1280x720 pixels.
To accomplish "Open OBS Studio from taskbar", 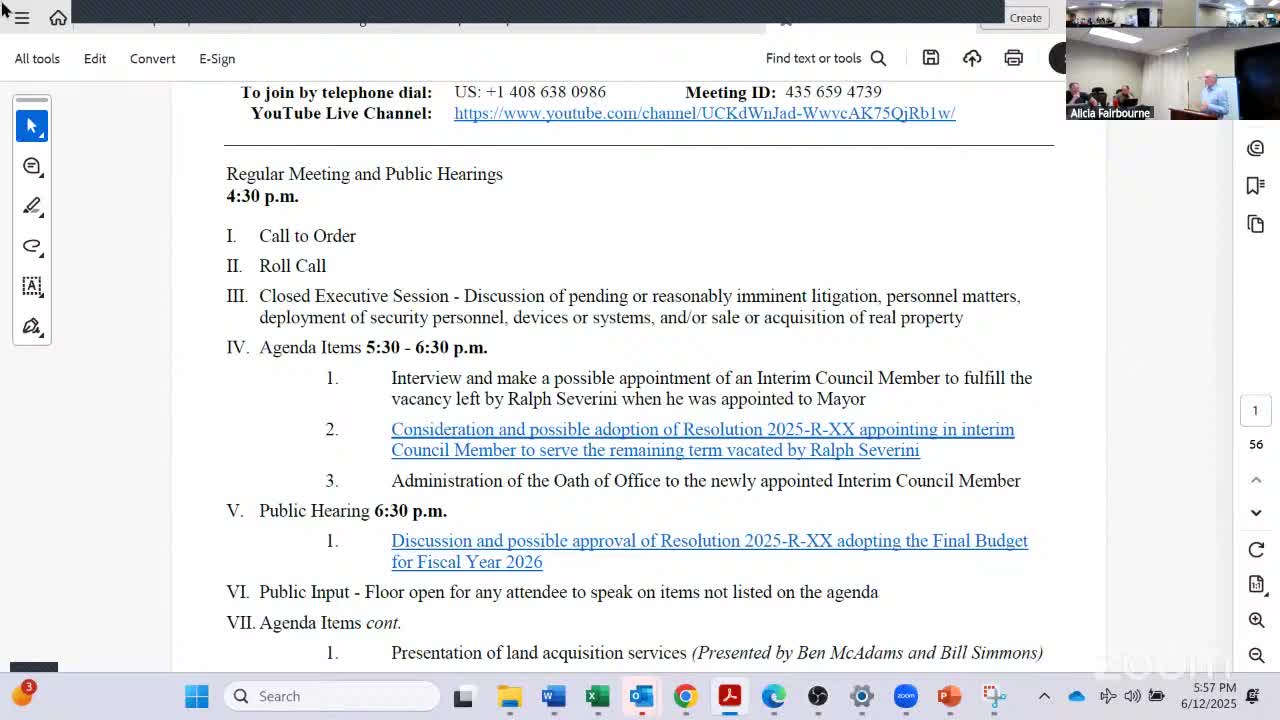I will click(x=818, y=696).
